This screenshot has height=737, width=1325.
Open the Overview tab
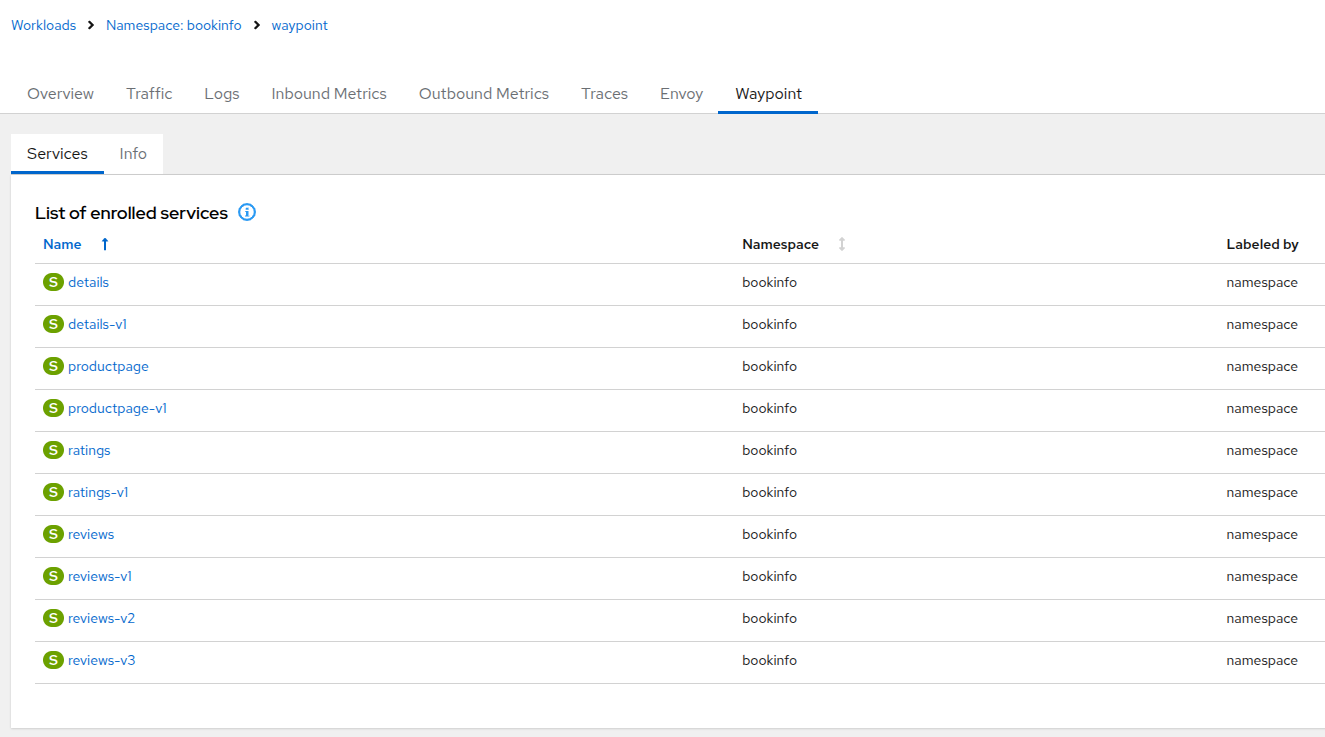click(60, 94)
